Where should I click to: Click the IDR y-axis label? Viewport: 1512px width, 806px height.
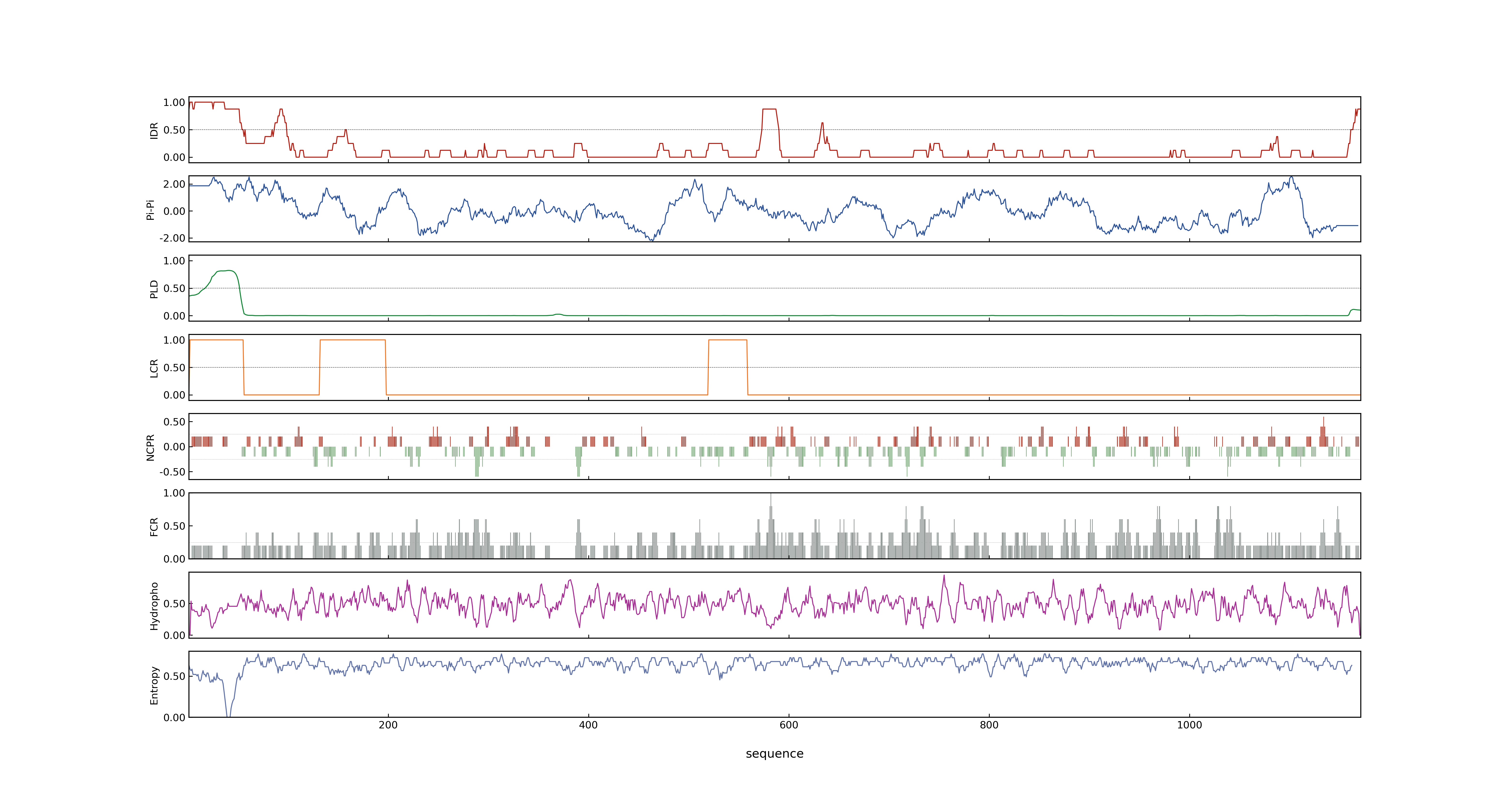point(154,130)
